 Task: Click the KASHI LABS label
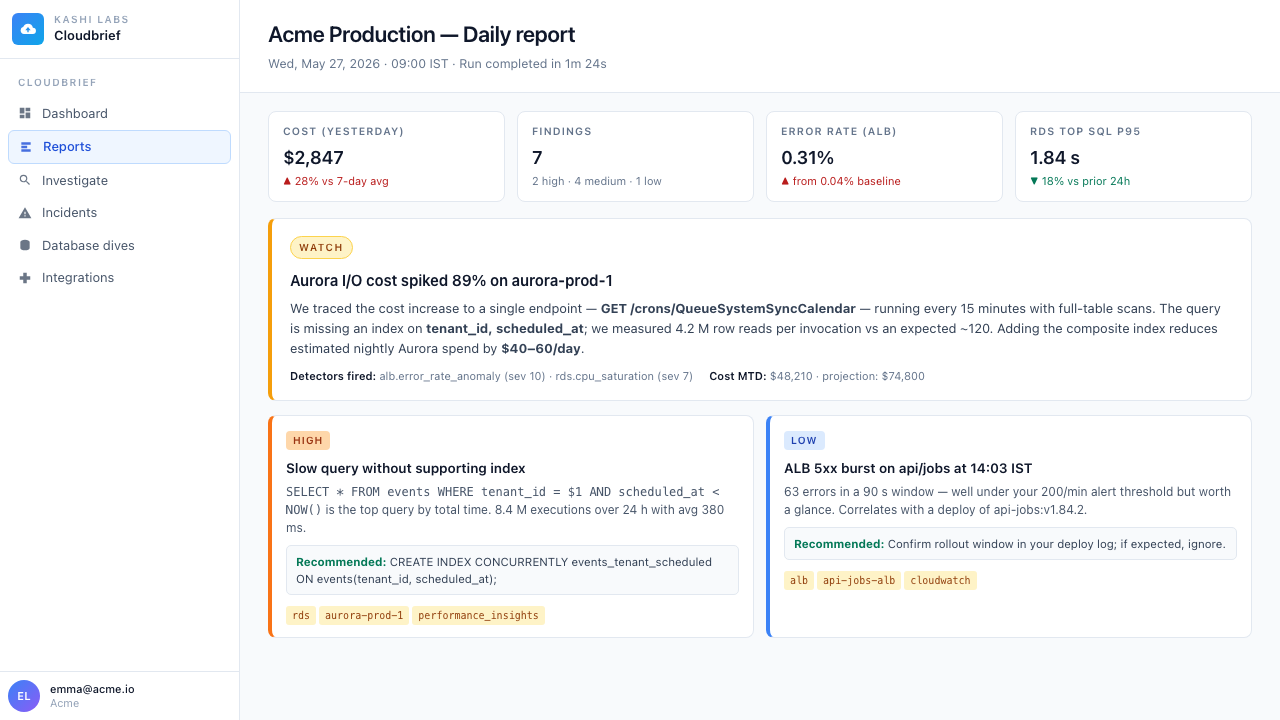click(x=91, y=20)
